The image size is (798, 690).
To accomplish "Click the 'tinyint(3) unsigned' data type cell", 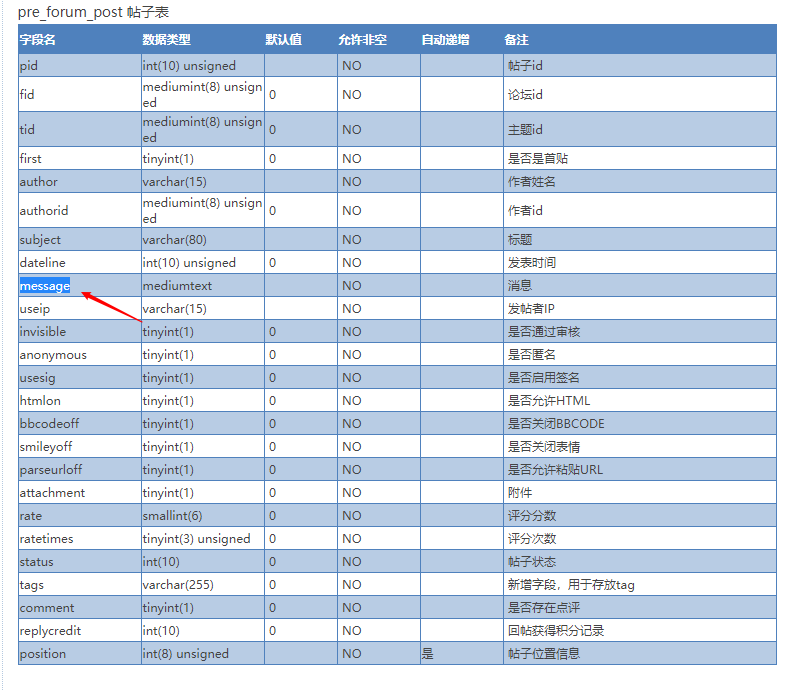I will 203,538.
